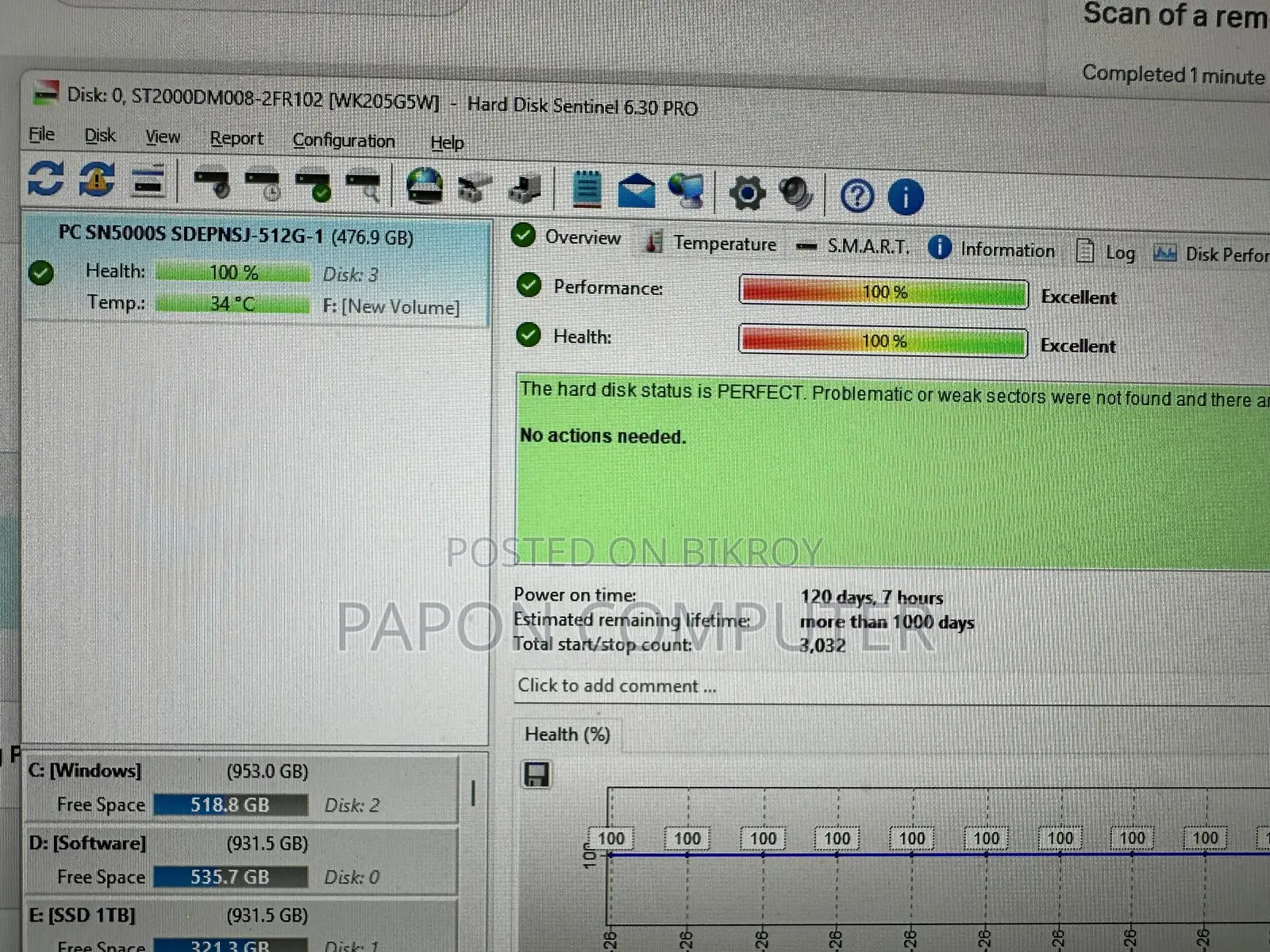
Task: Click the 535.7 GB free space bar
Action: pos(230,877)
